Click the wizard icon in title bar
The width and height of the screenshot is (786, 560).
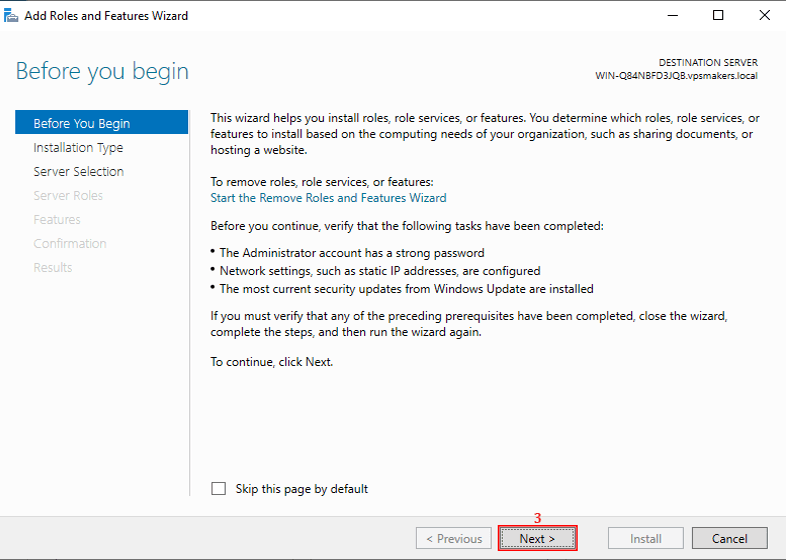11,16
